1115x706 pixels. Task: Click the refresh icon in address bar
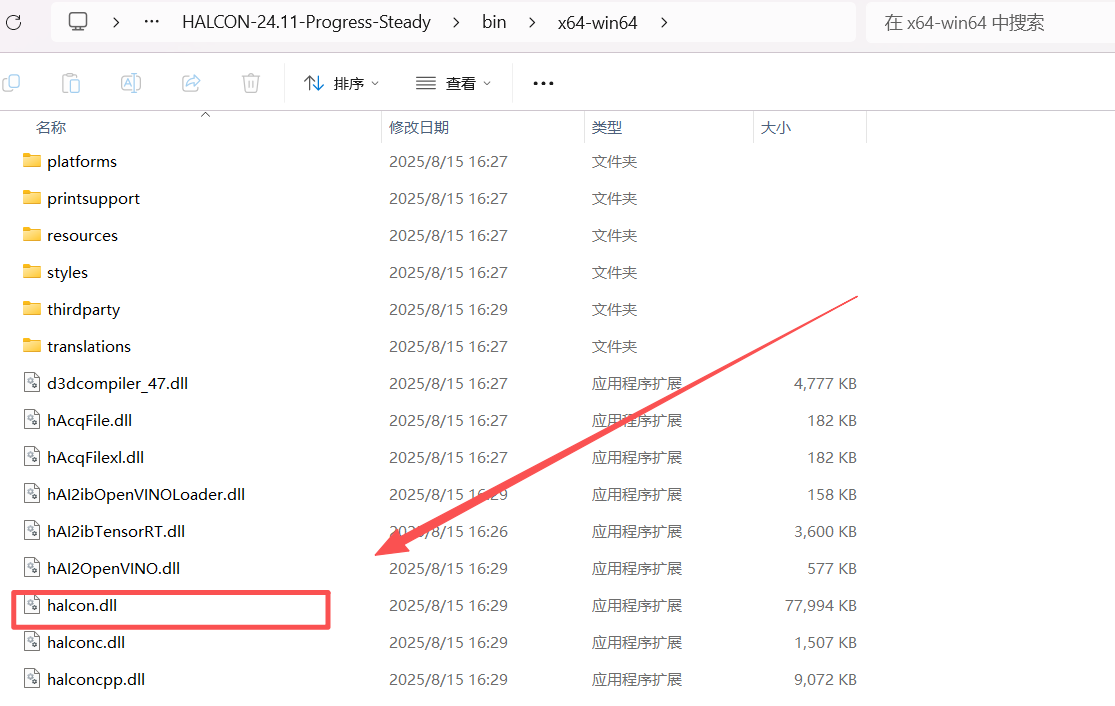(x=13, y=23)
